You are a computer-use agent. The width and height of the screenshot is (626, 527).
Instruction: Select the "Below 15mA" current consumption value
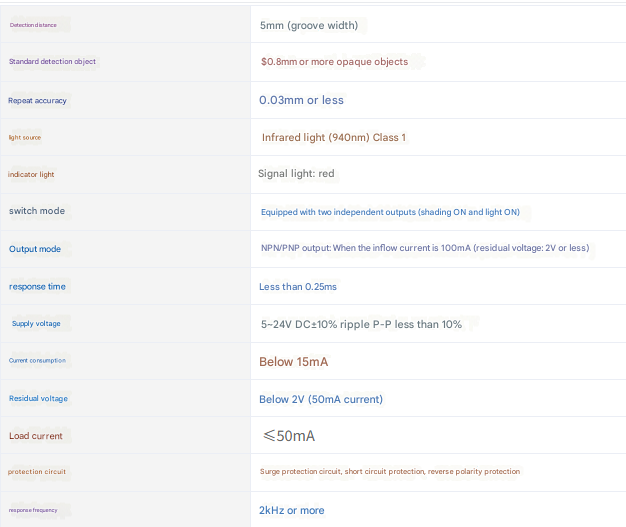tap(293, 361)
